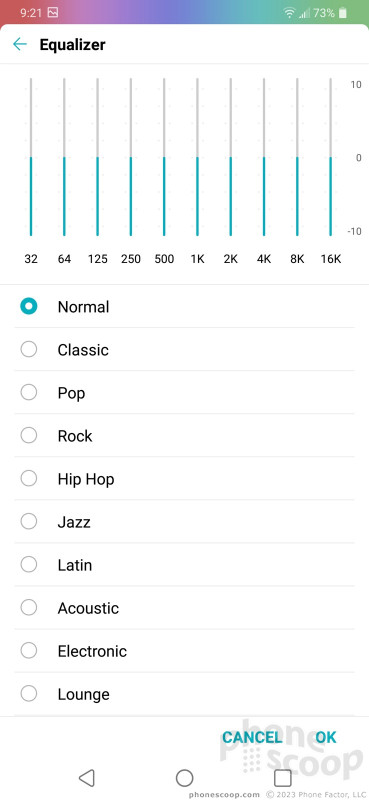
Task: Choose the Lounge preset
Action: (184, 694)
